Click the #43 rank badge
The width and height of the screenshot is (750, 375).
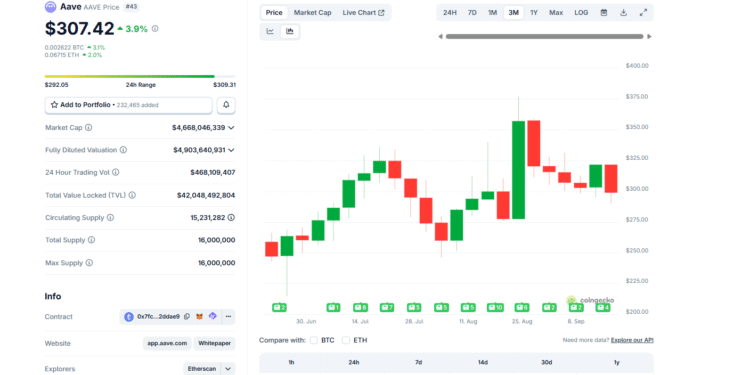132,7
